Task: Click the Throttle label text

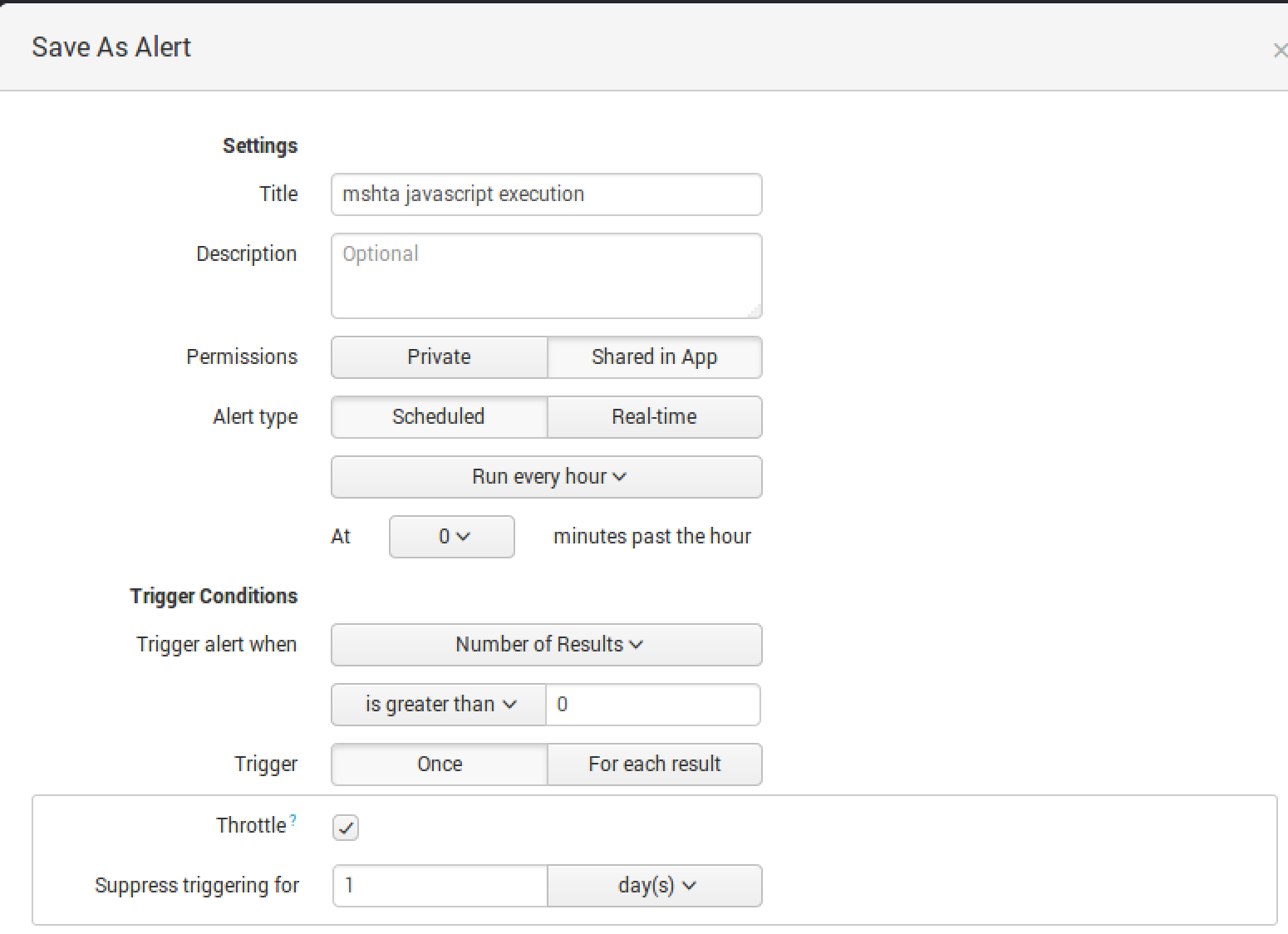Action: coord(251,826)
